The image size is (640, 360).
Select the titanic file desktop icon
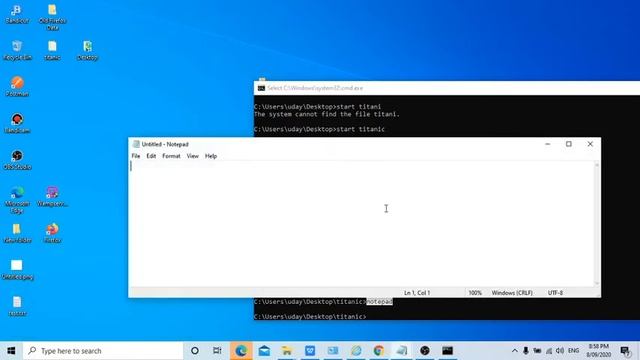(52, 50)
